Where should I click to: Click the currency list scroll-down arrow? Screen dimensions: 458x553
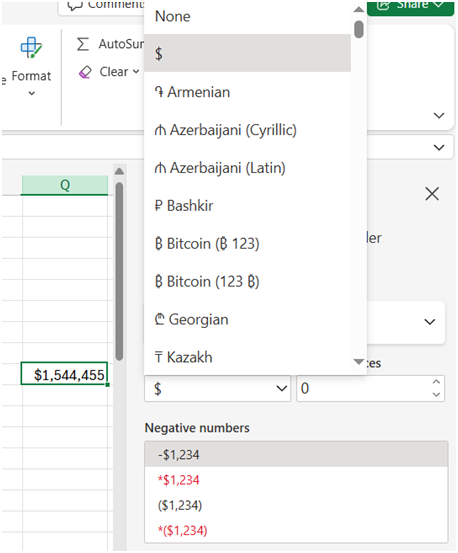(359, 361)
